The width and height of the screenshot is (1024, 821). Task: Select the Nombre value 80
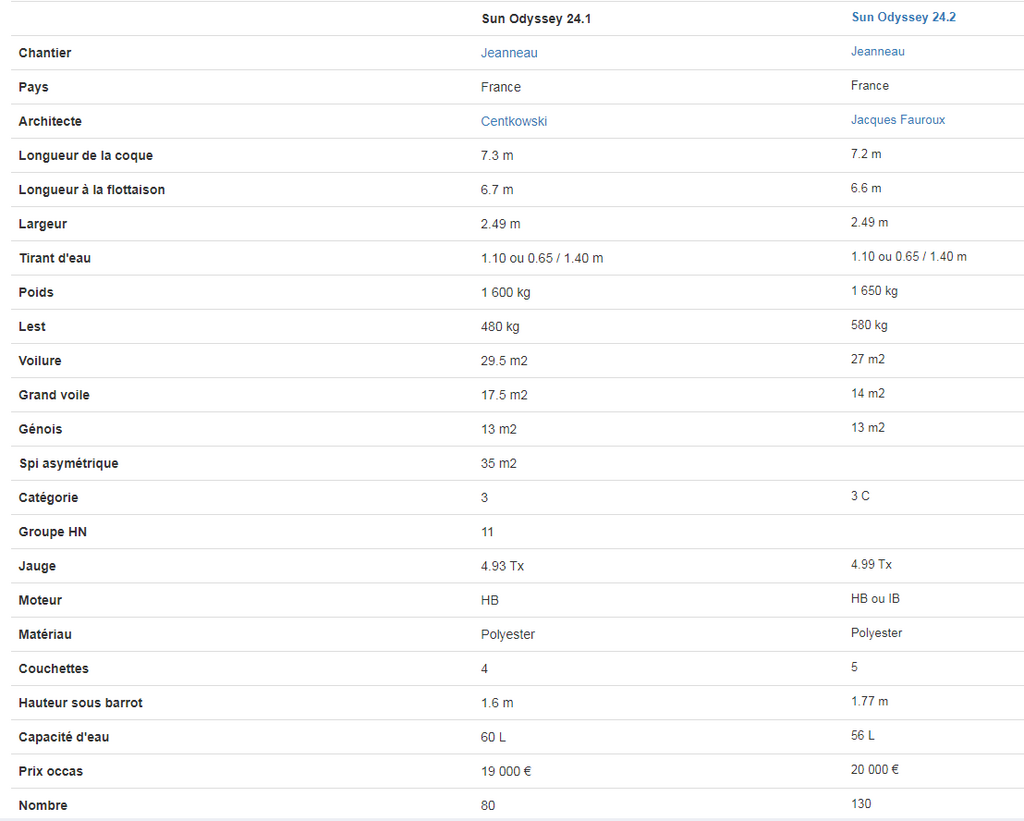[x=488, y=805]
